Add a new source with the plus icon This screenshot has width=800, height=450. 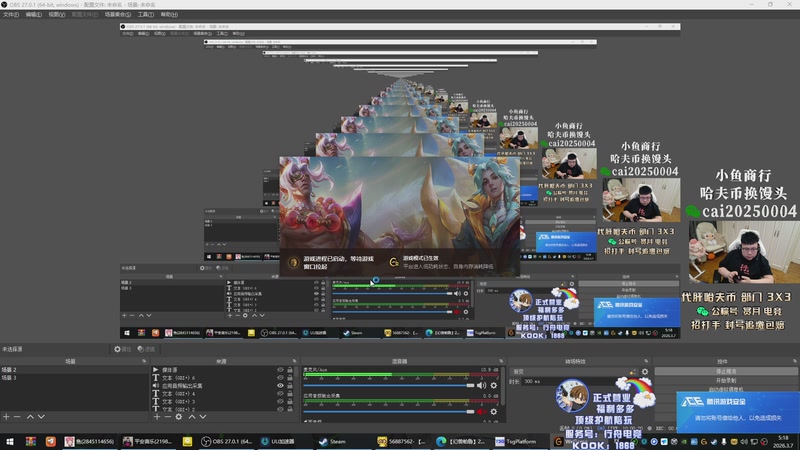[157, 417]
